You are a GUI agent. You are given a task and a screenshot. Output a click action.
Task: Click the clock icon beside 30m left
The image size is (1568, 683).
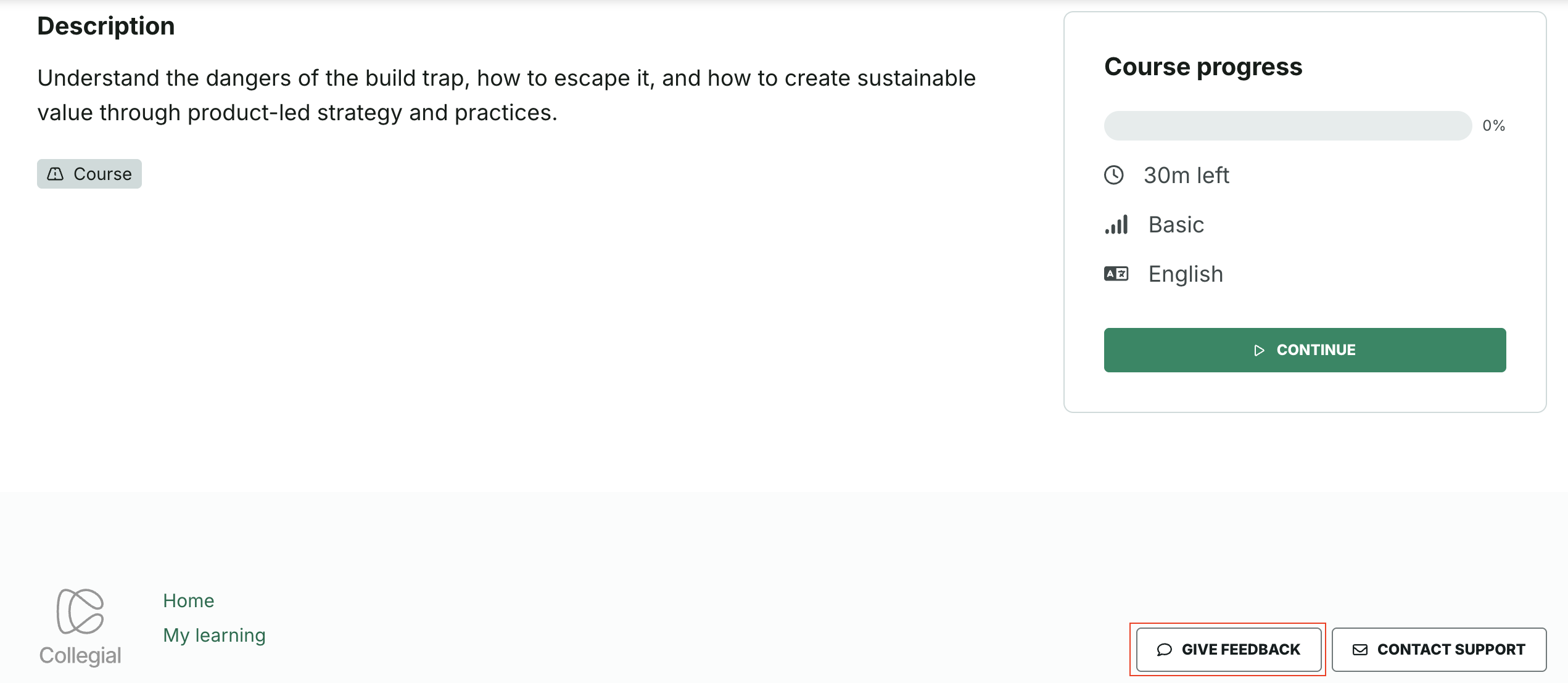pyautogui.click(x=1113, y=175)
